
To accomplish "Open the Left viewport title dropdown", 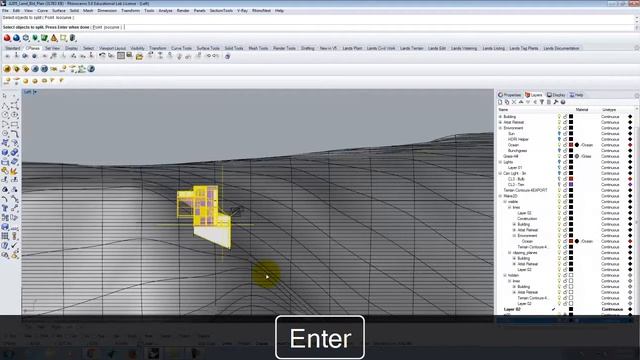I will coord(35,92).
